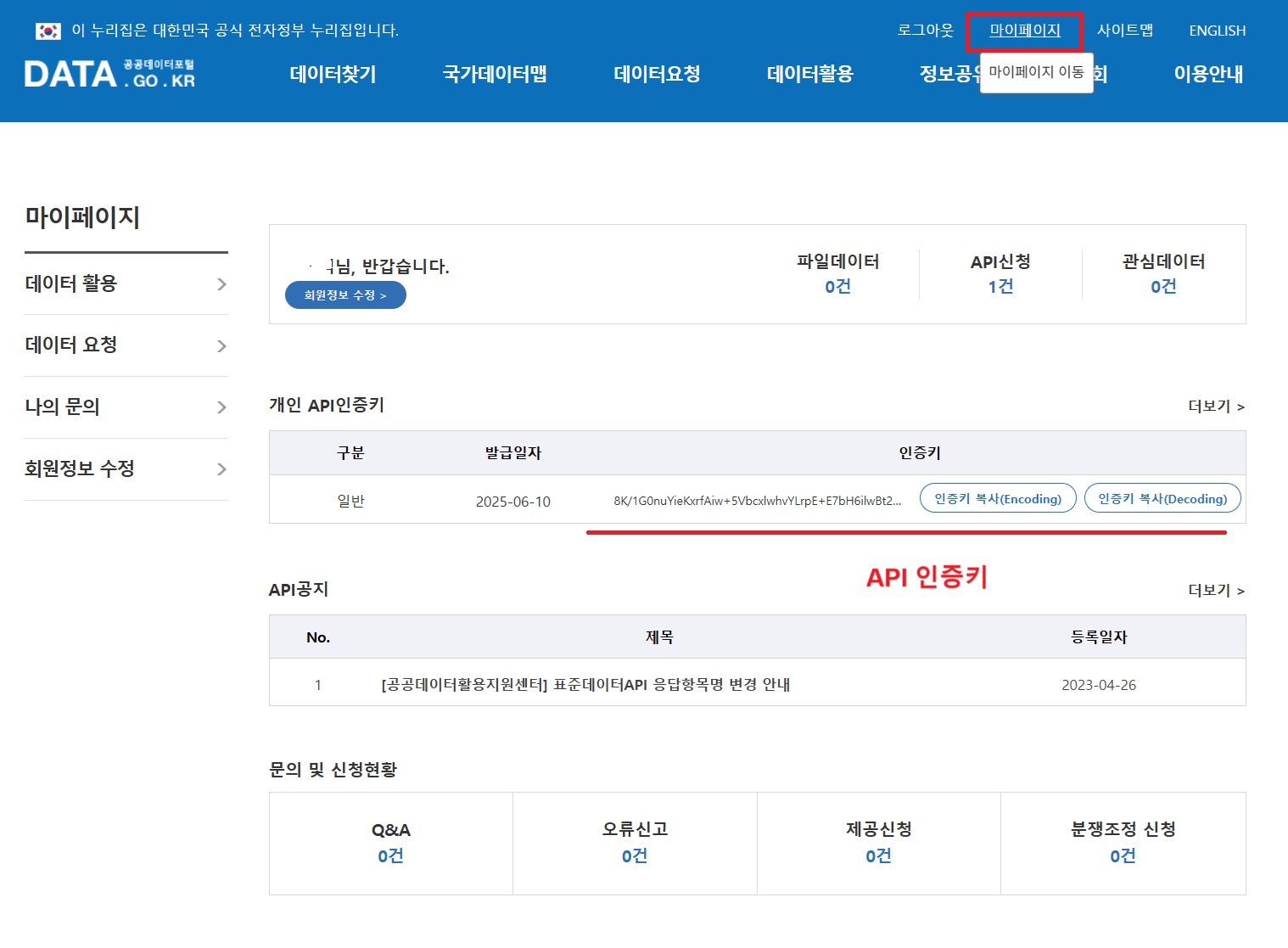Click 더보기 next to 개인 API인증키
The width and height of the screenshot is (1288, 948).
(1216, 407)
